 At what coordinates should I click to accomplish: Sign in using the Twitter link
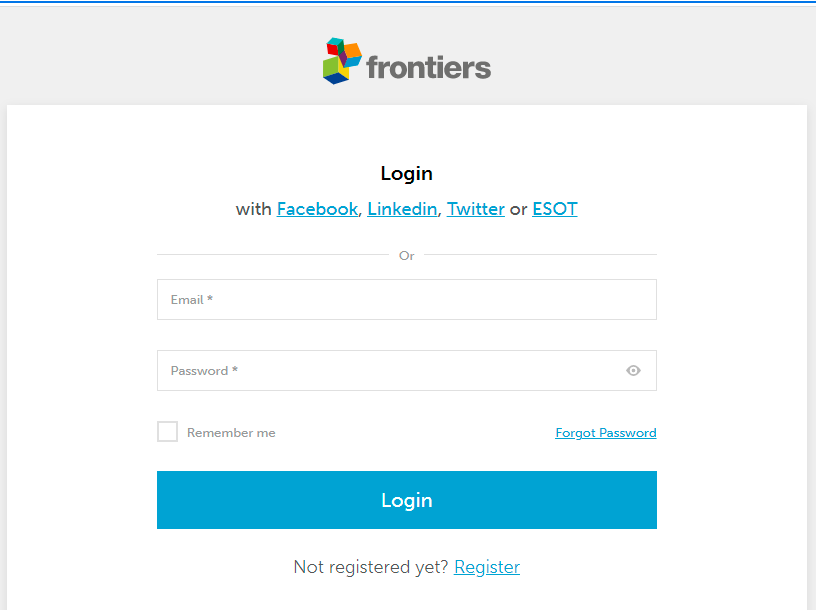click(475, 209)
